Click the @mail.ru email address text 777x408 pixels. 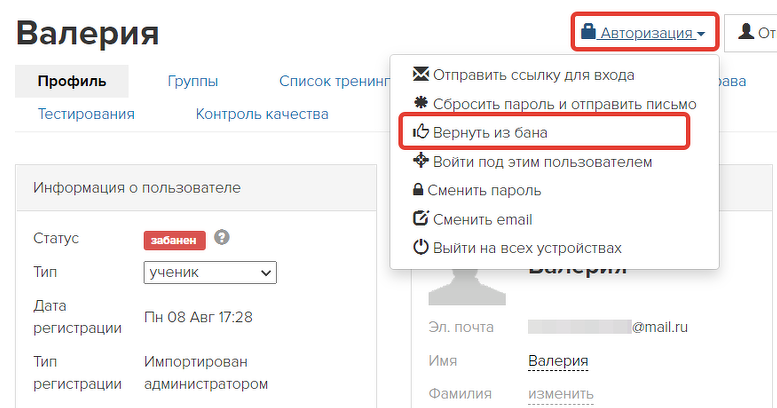click(x=660, y=327)
